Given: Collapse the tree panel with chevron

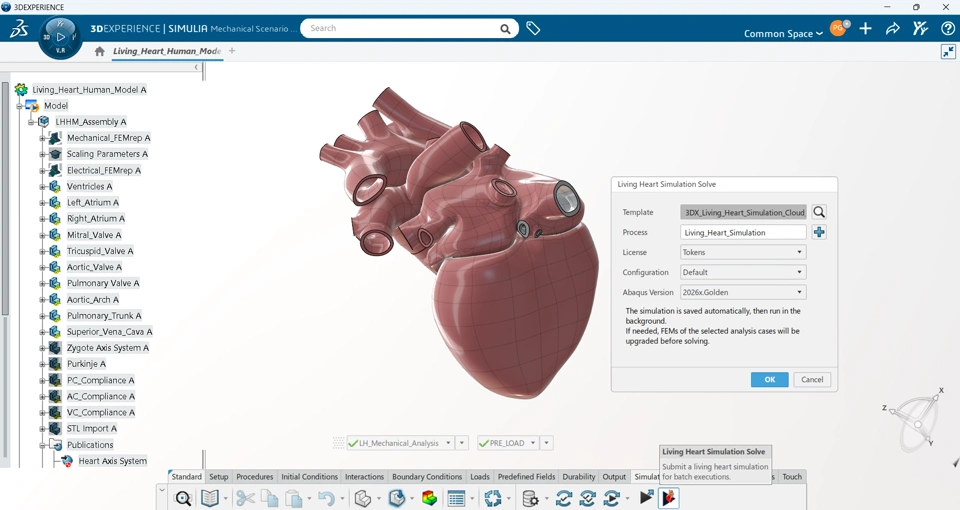Looking at the screenshot, I should tap(196, 67).
